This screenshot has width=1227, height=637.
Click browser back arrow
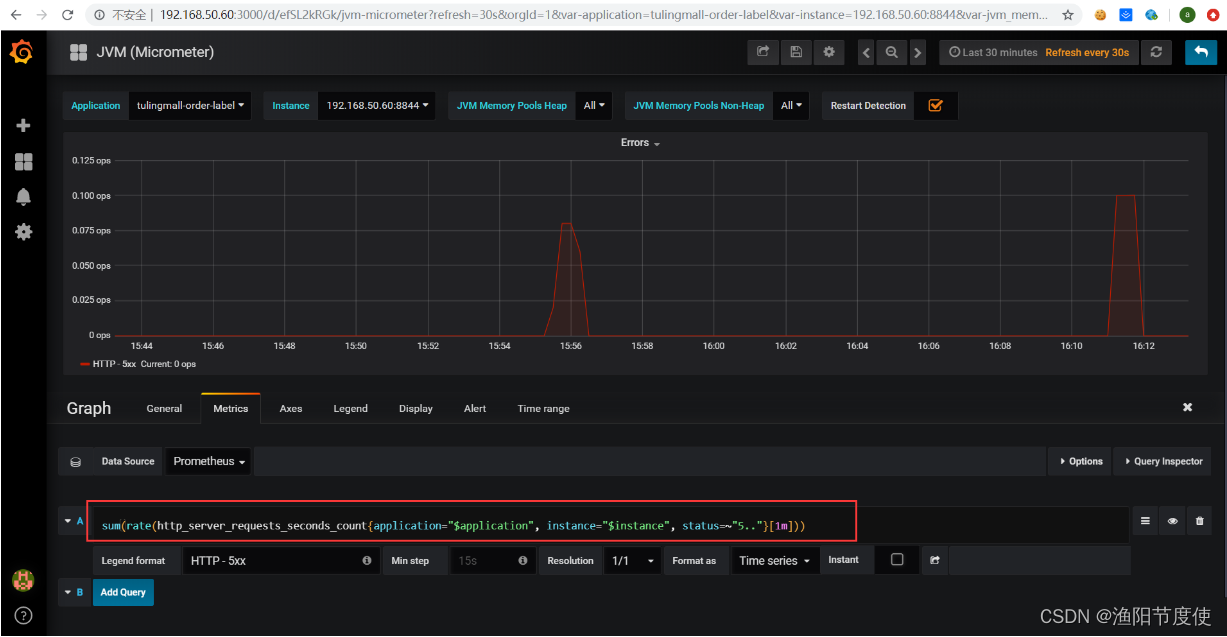pyautogui.click(x=15, y=15)
